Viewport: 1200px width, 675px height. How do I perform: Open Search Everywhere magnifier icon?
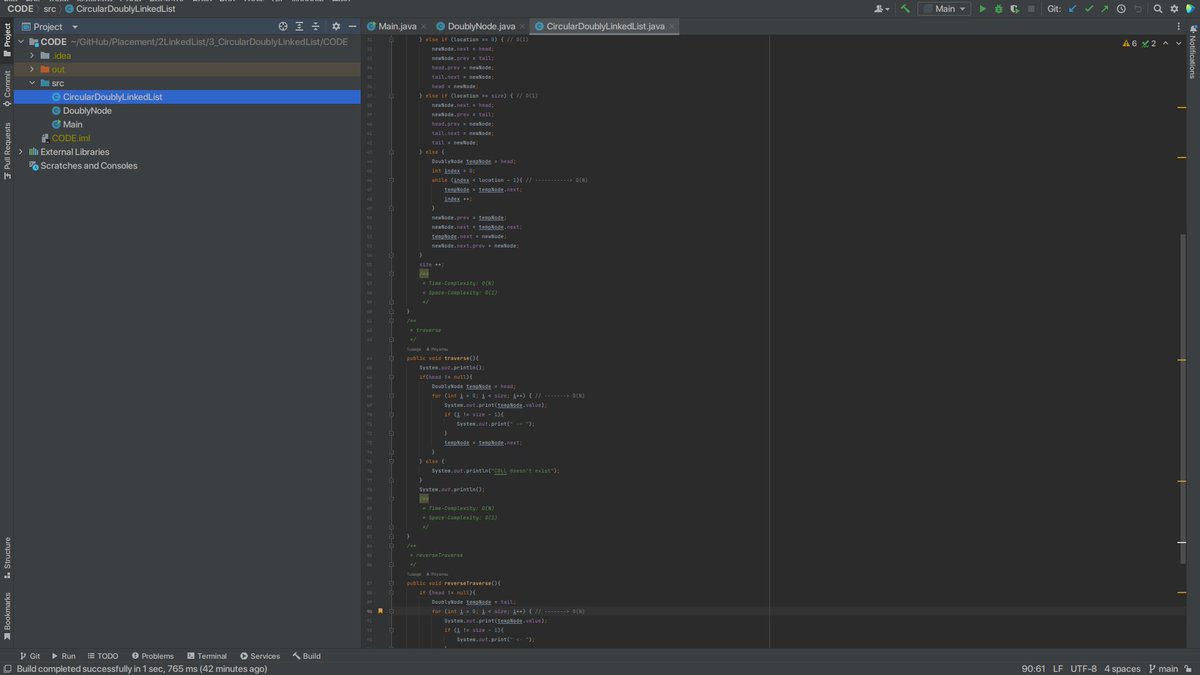(x=1158, y=8)
